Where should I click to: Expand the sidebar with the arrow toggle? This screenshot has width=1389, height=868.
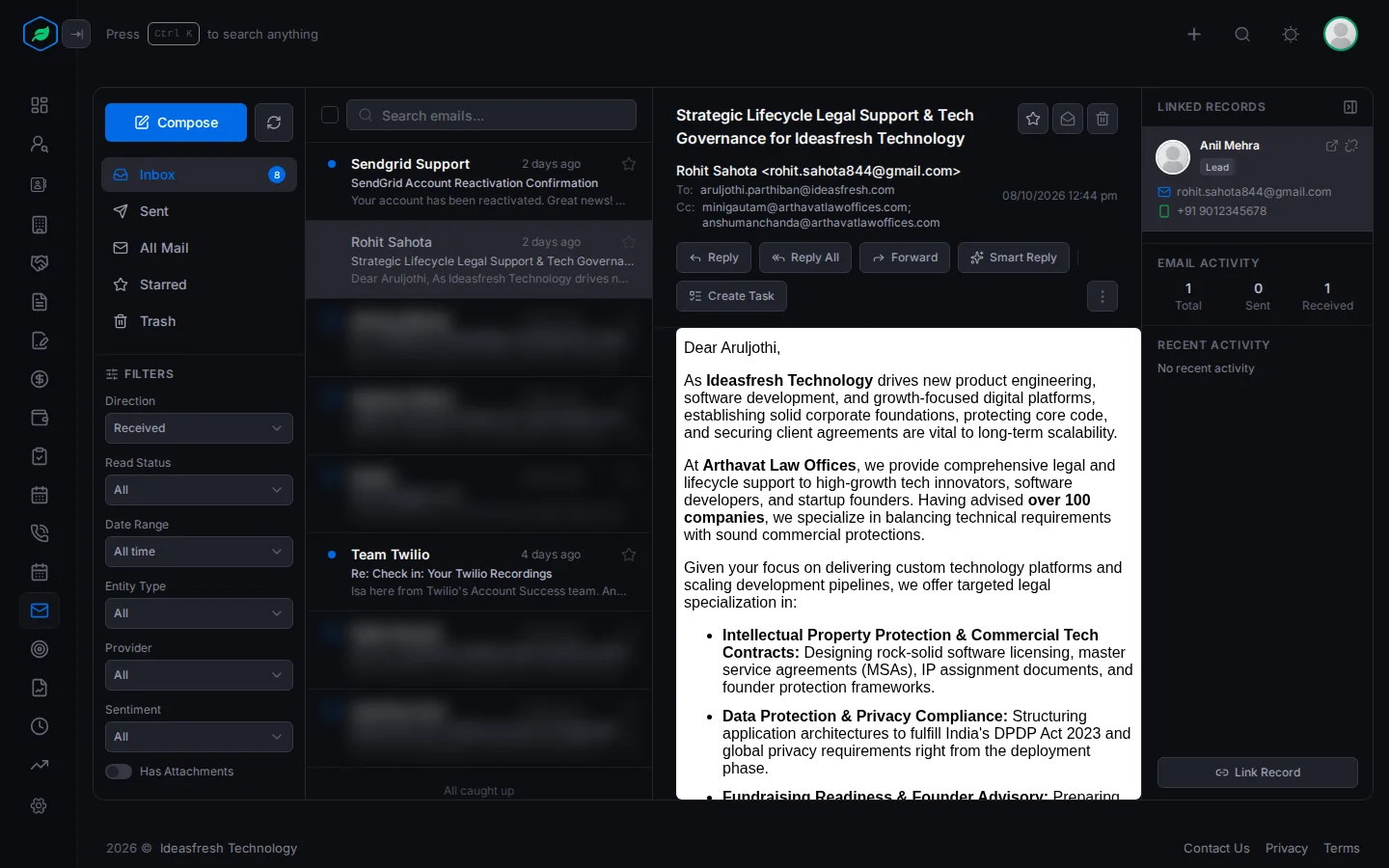pos(76,34)
